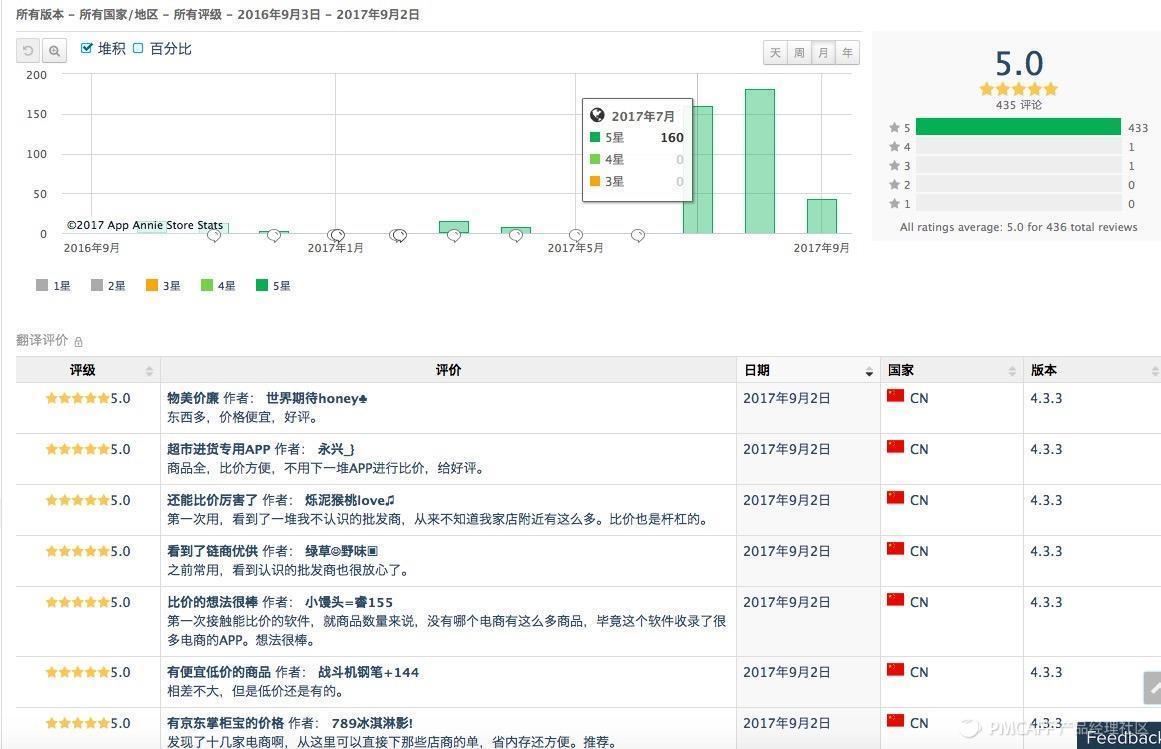This screenshot has height=749, width=1161.
Task: Click the lock icon beside 翻译评价
Action: pyautogui.click(x=78, y=341)
